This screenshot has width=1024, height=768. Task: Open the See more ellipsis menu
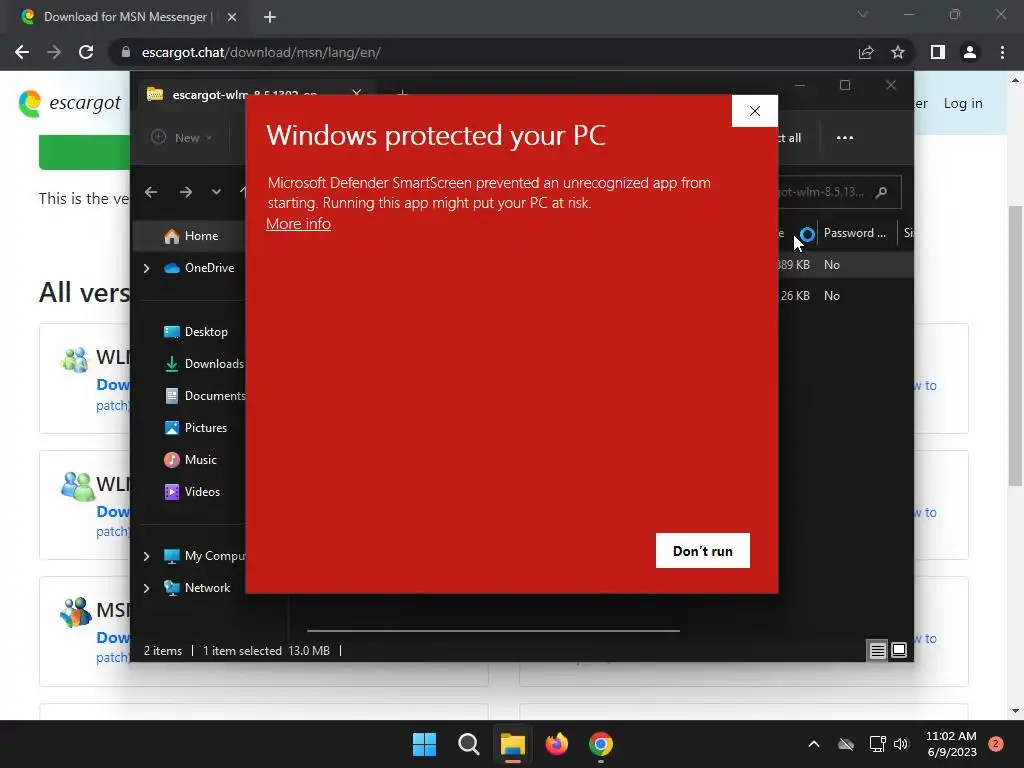[x=845, y=138]
